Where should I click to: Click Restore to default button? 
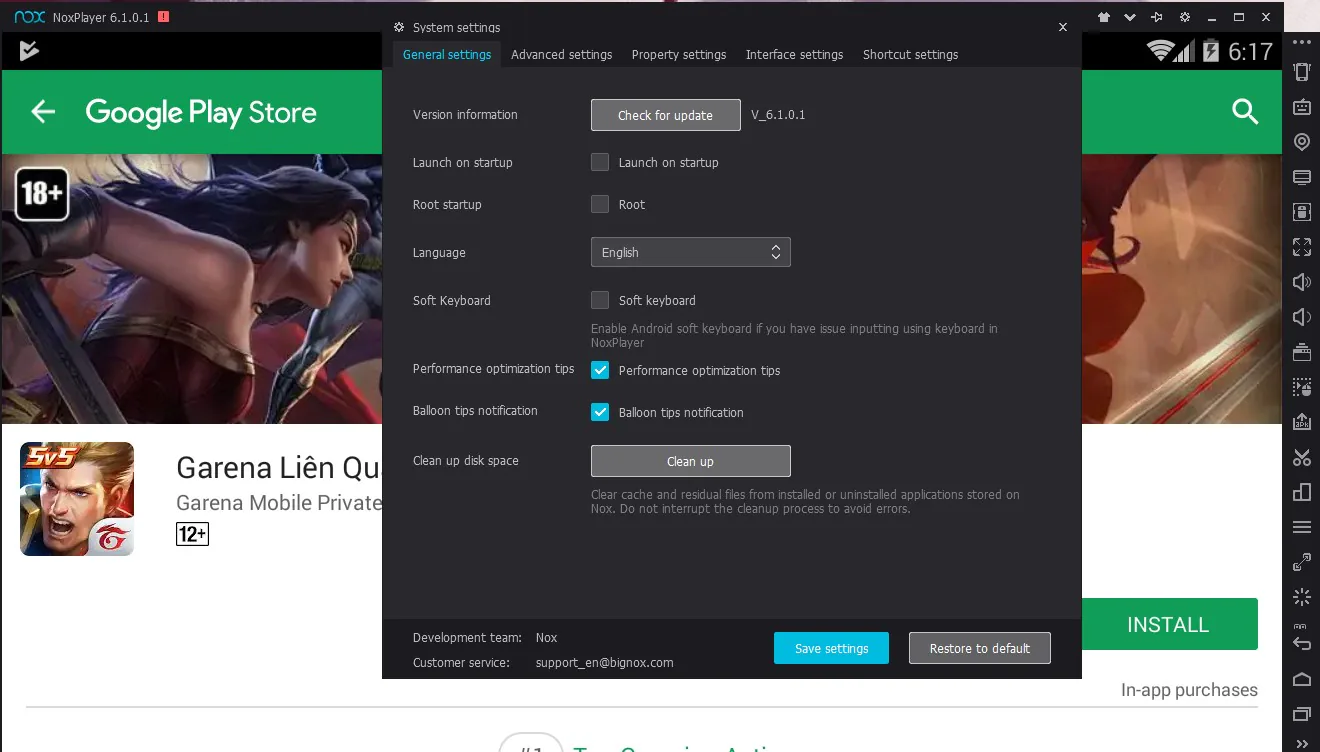(x=980, y=648)
